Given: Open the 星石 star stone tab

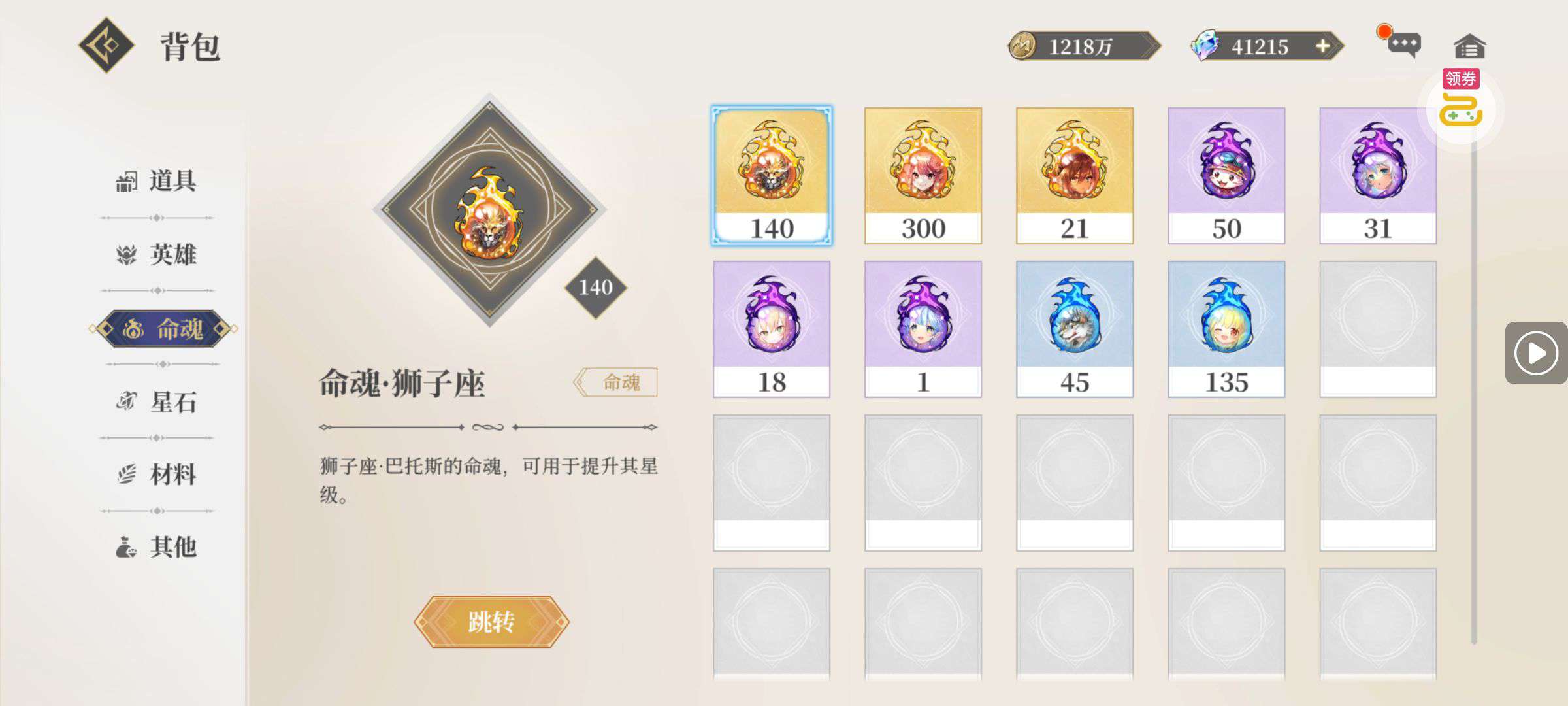Looking at the screenshot, I should coord(157,402).
